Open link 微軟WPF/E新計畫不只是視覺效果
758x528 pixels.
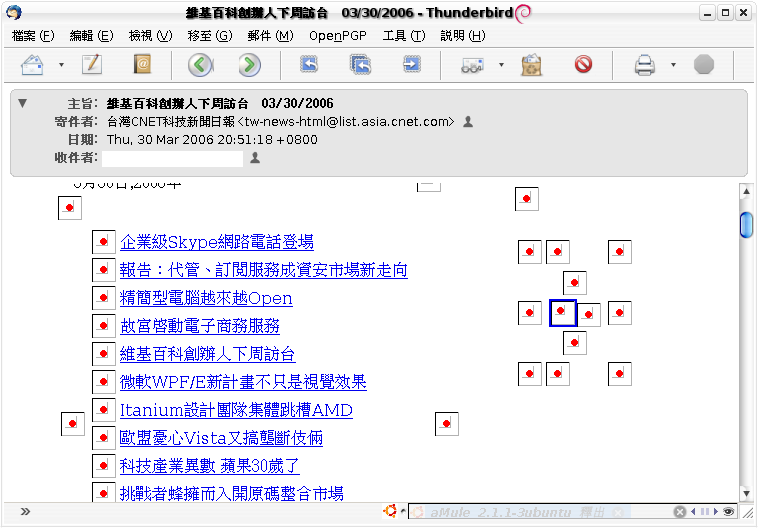(x=243, y=382)
